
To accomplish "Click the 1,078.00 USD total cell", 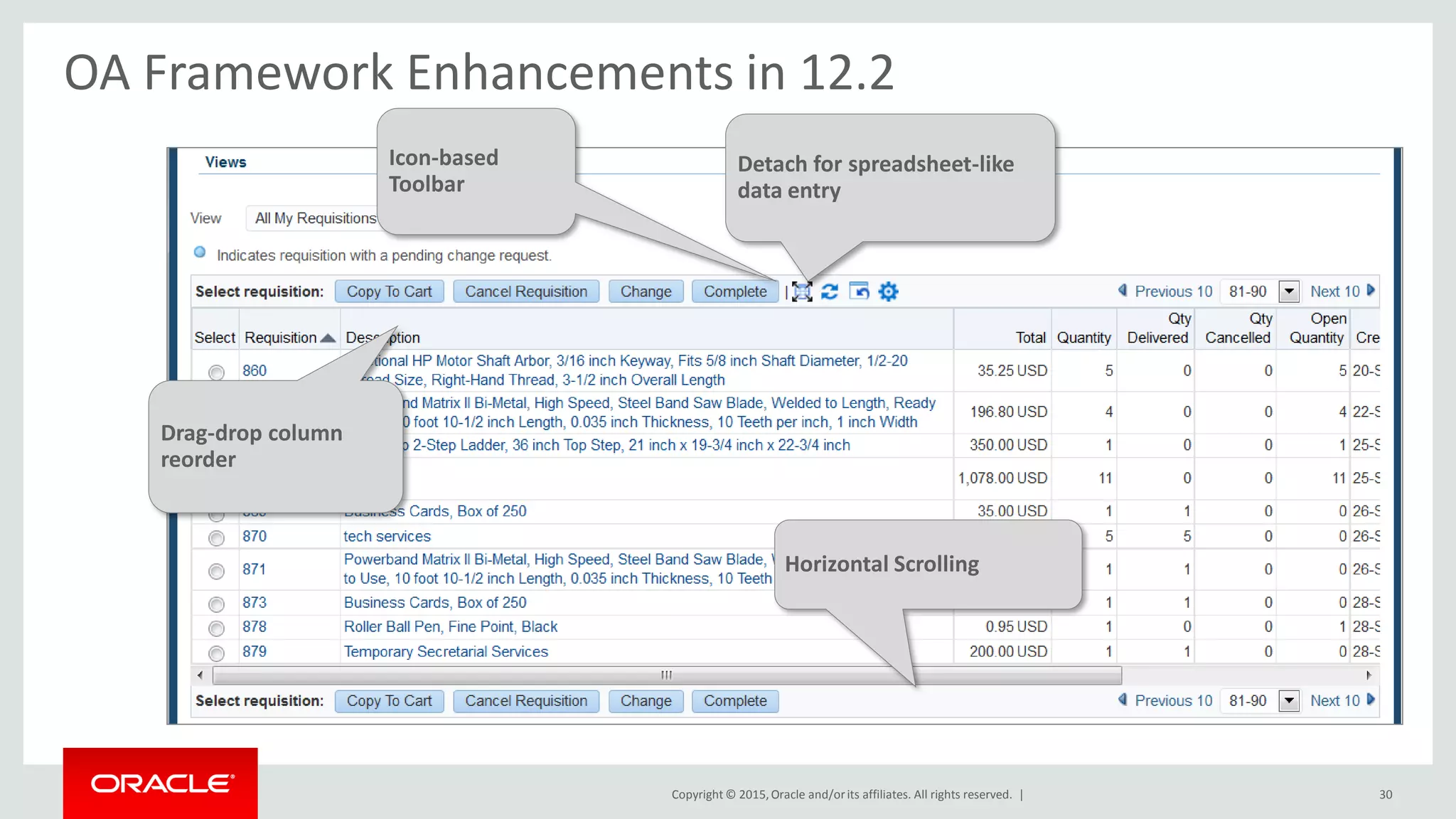I will (1002, 478).
